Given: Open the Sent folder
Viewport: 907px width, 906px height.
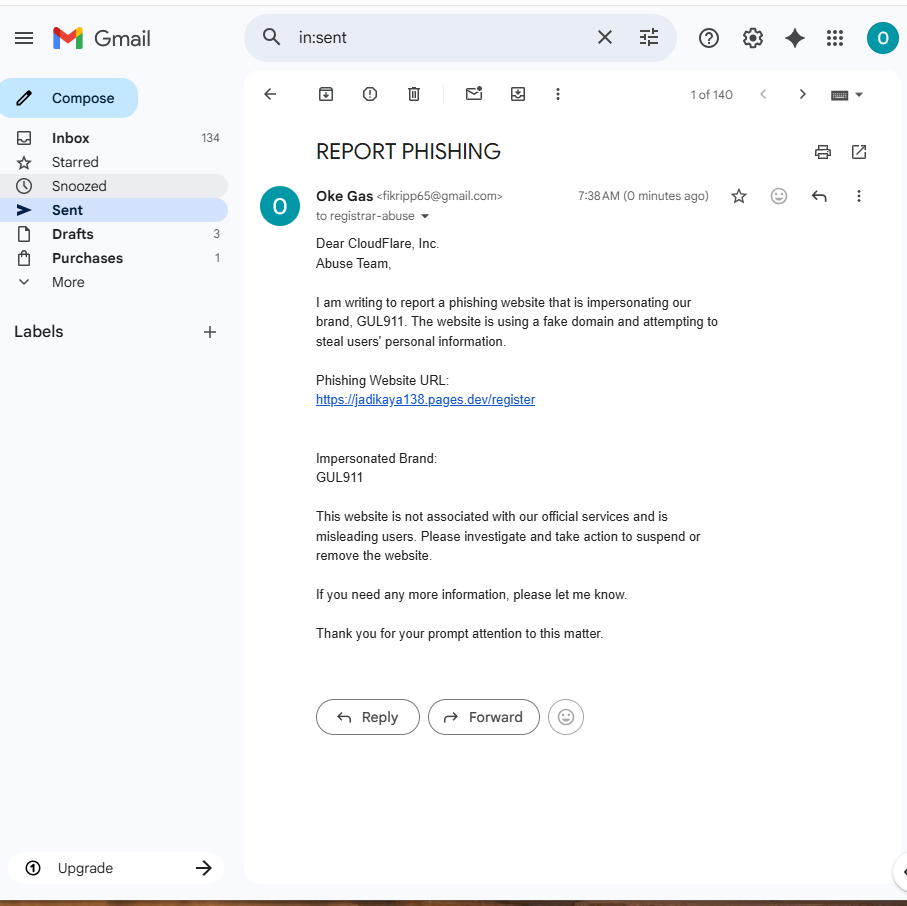Looking at the screenshot, I should [114, 210].
